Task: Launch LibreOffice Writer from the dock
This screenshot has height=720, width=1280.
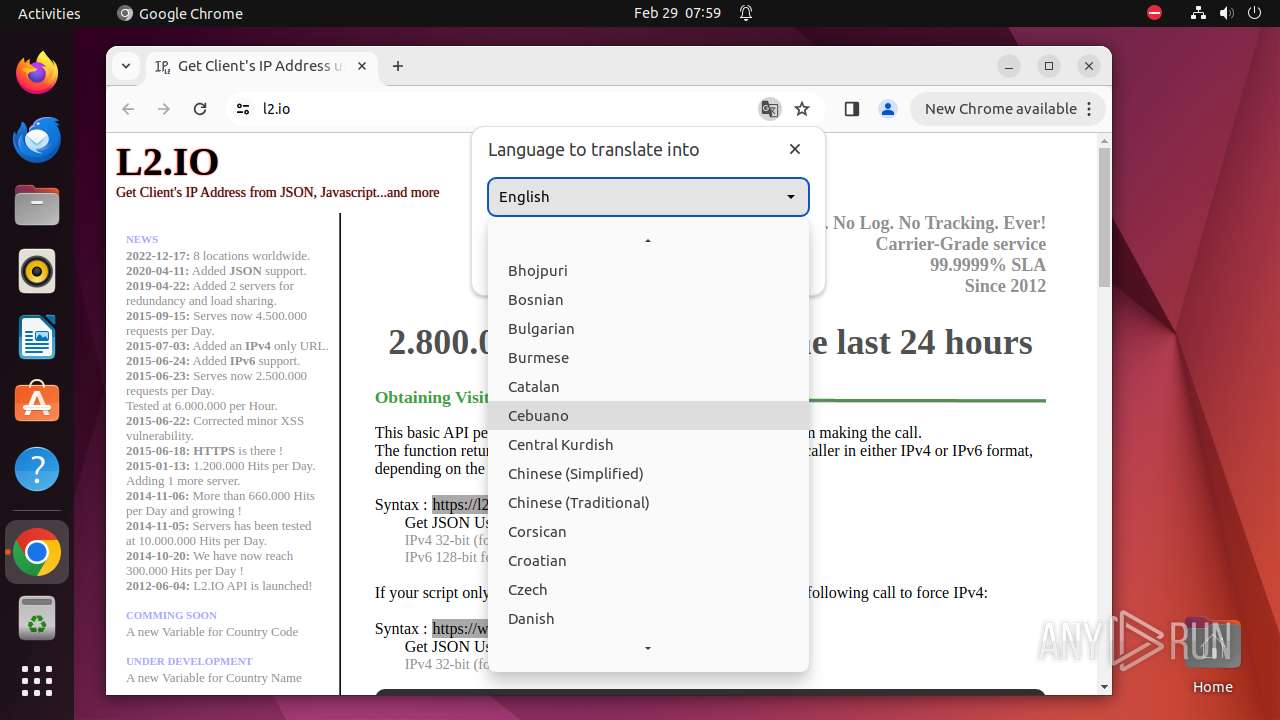Action: [37, 337]
